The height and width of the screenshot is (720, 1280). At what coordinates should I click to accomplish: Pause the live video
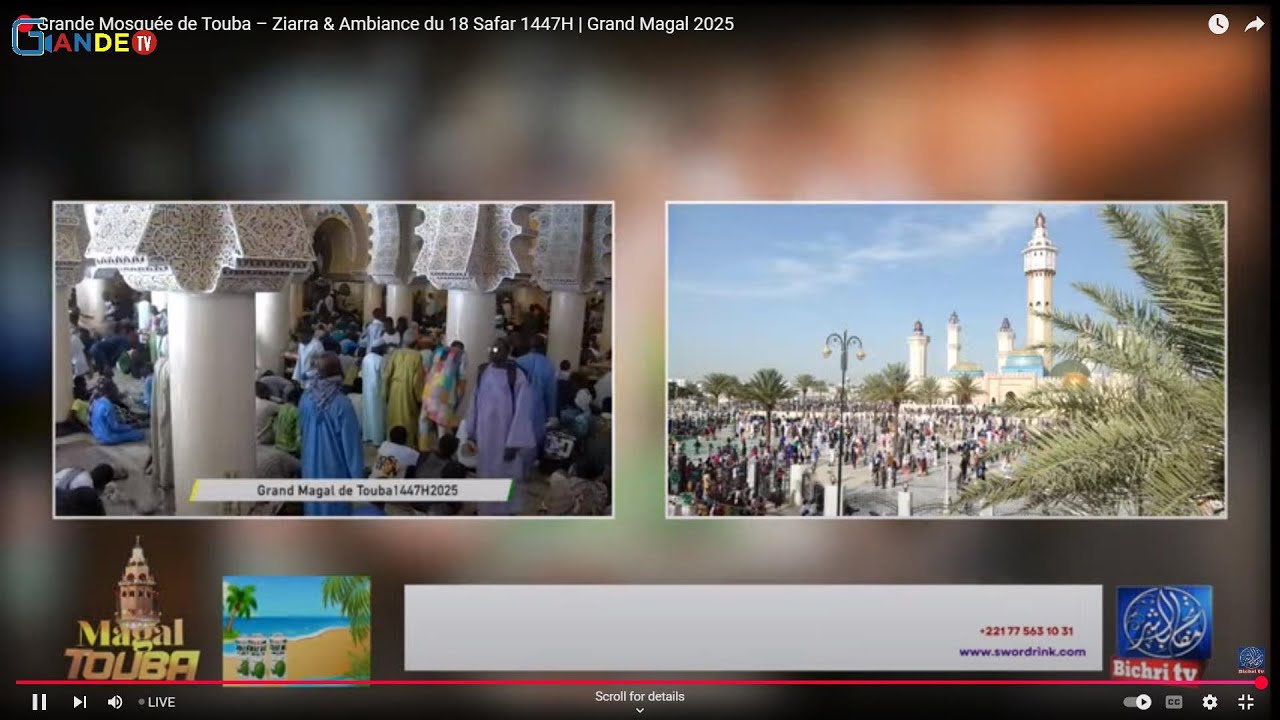39,702
